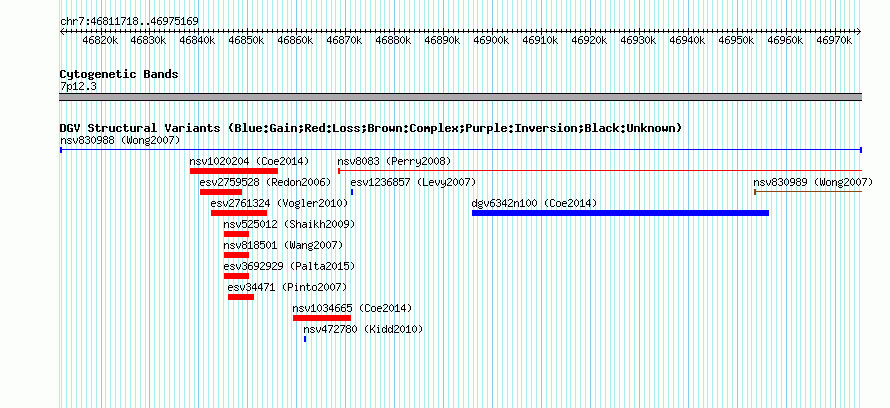Screen dimensions: 890x408
Task: Click the 46870k ruler tick label
Action: 345,41
